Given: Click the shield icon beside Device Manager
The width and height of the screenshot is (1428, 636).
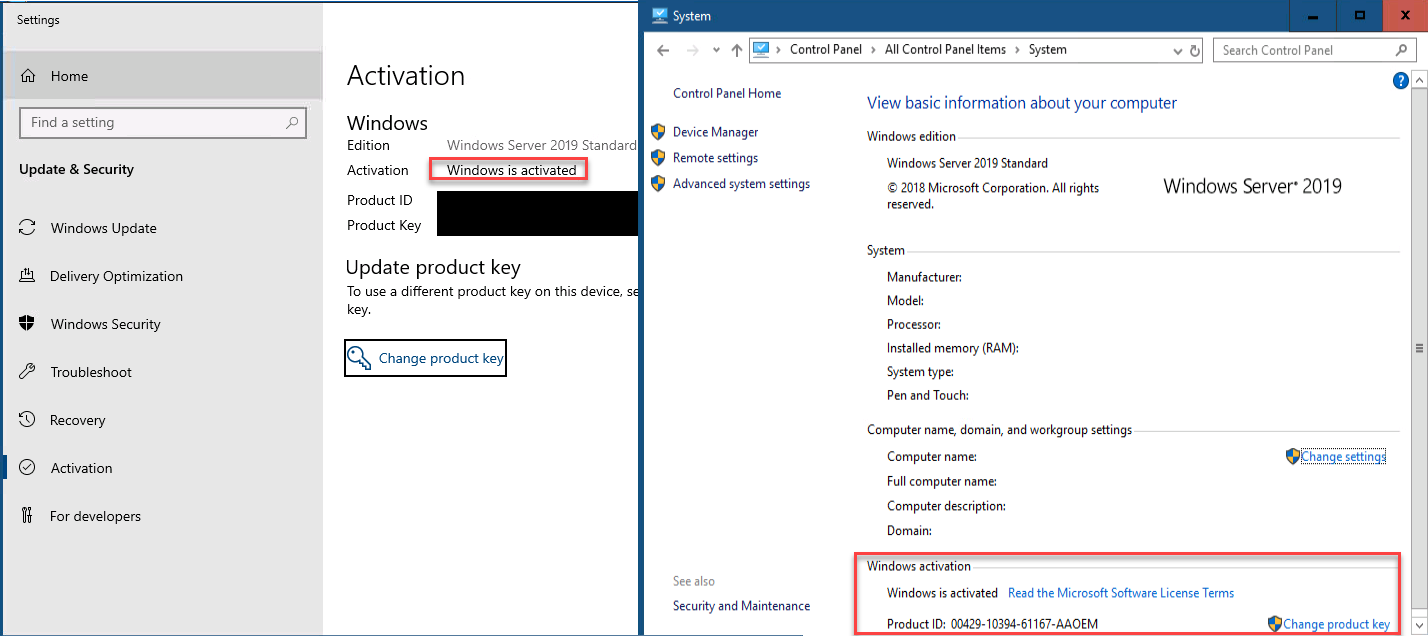Looking at the screenshot, I should pyautogui.click(x=658, y=132).
